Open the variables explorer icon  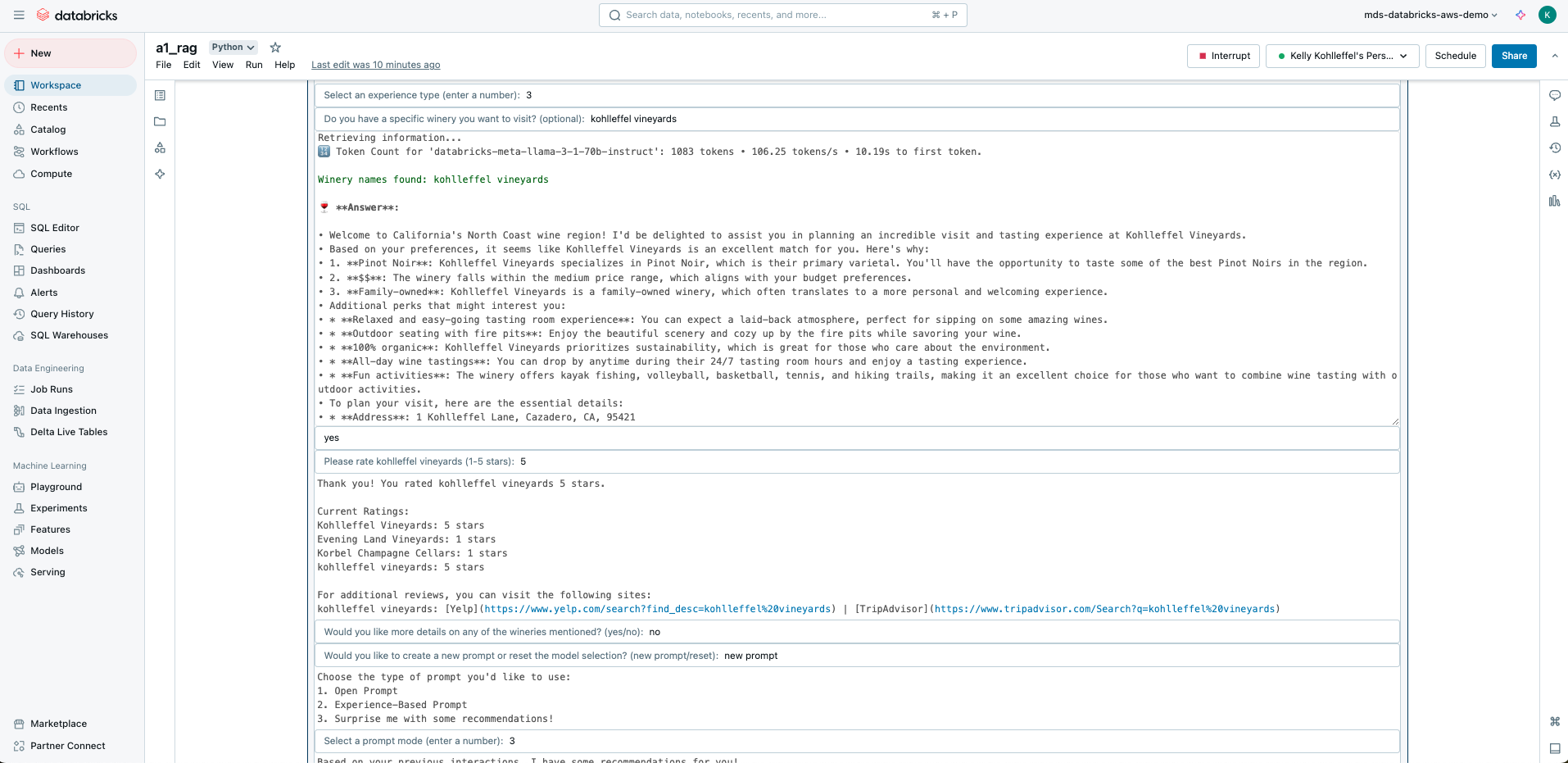coord(1554,175)
